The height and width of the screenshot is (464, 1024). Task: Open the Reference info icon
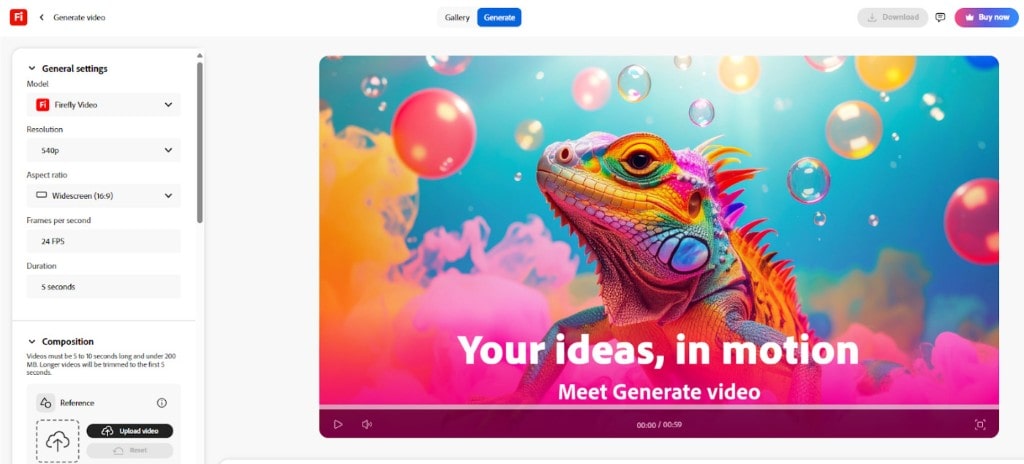tap(162, 403)
